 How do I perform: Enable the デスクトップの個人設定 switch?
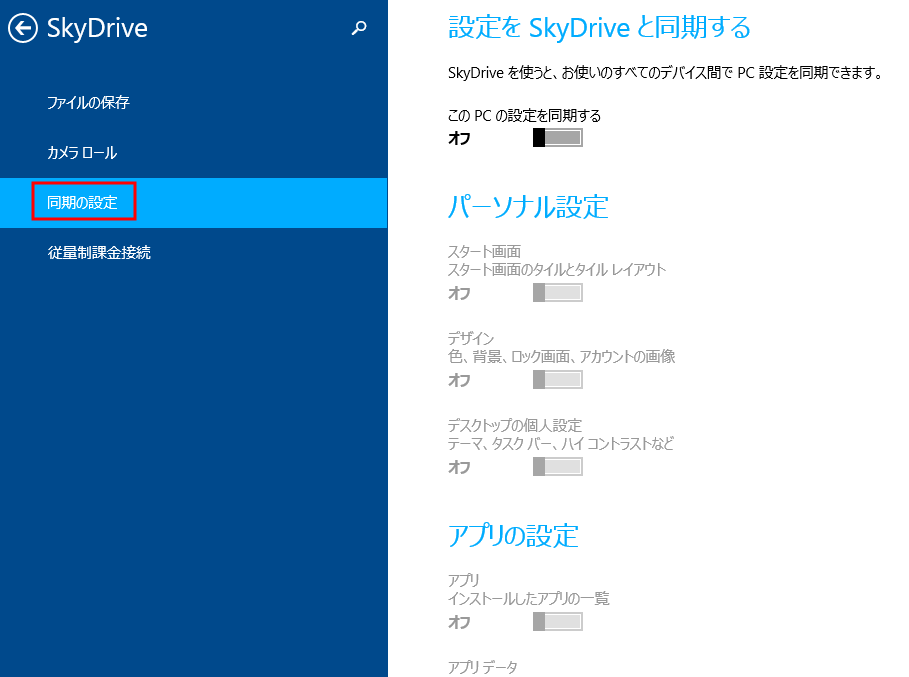click(557, 467)
